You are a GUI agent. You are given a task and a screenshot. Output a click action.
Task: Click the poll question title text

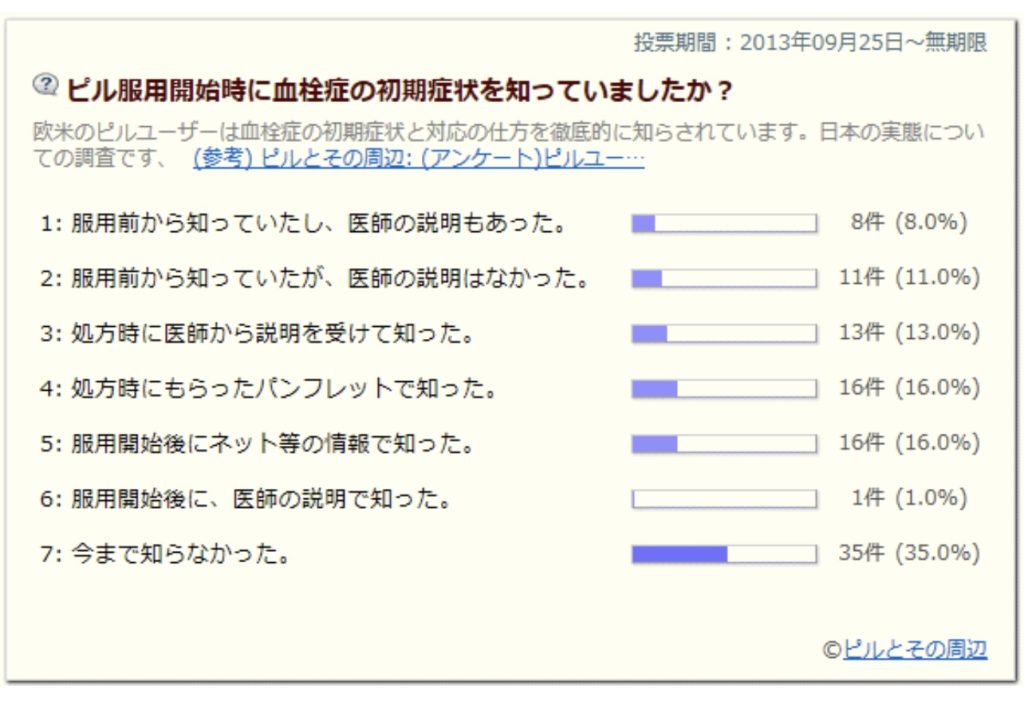(400, 91)
